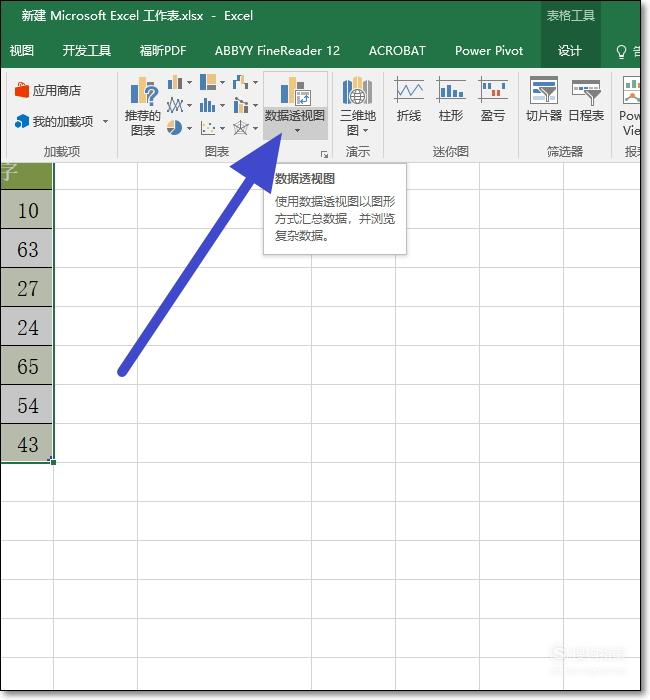Screen dimensions: 650x700
Task: Open the 应用商店 add-in store
Action: coord(47,91)
